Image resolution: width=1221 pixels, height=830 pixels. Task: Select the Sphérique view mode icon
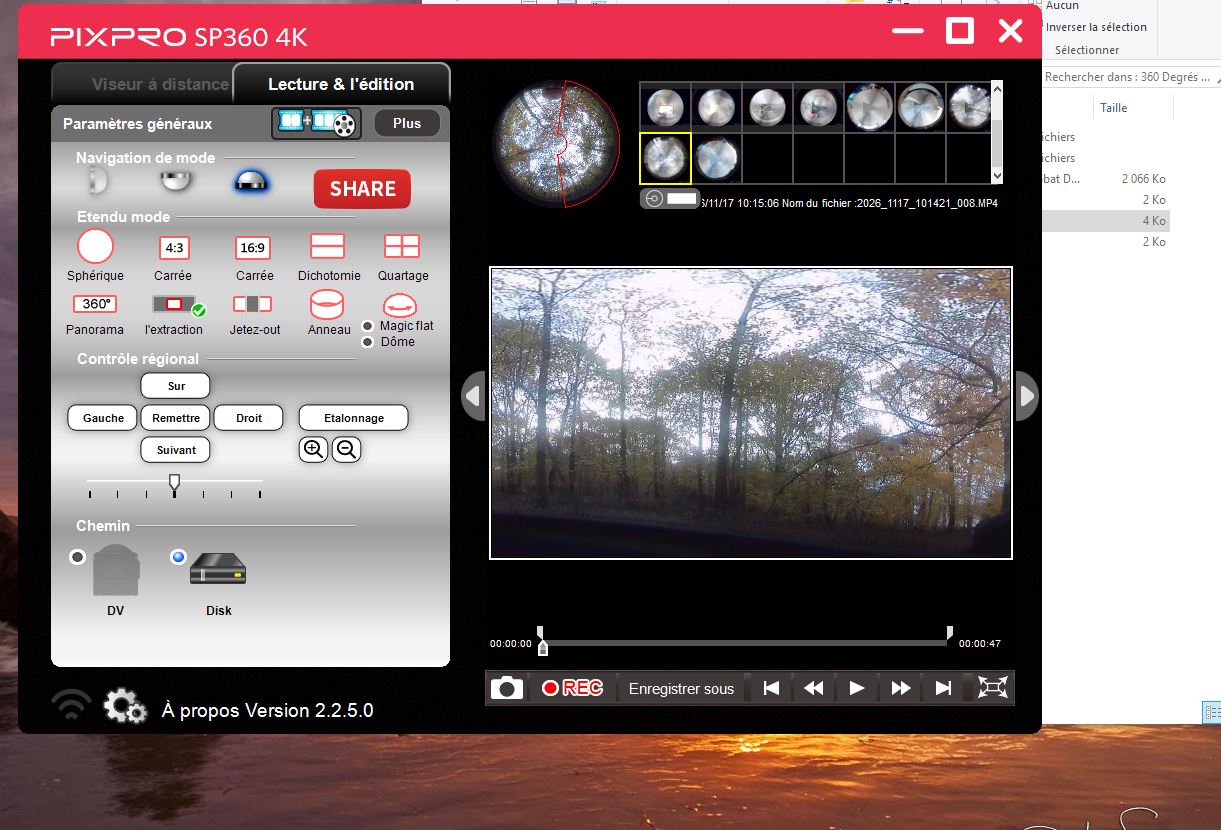pyautogui.click(x=95, y=246)
